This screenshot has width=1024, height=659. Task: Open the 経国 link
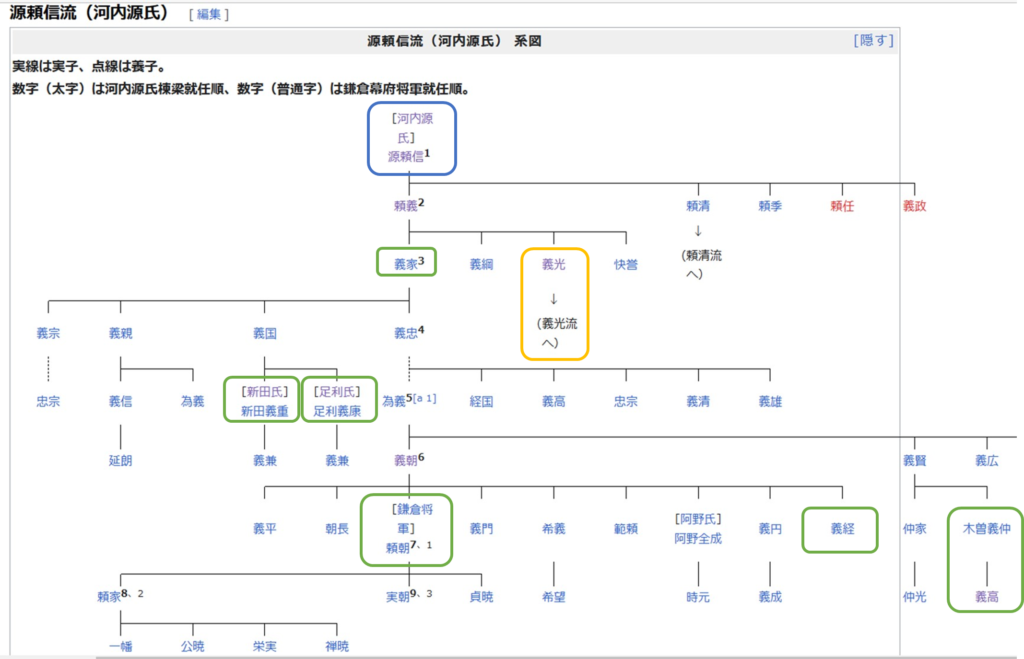coord(481,401)
